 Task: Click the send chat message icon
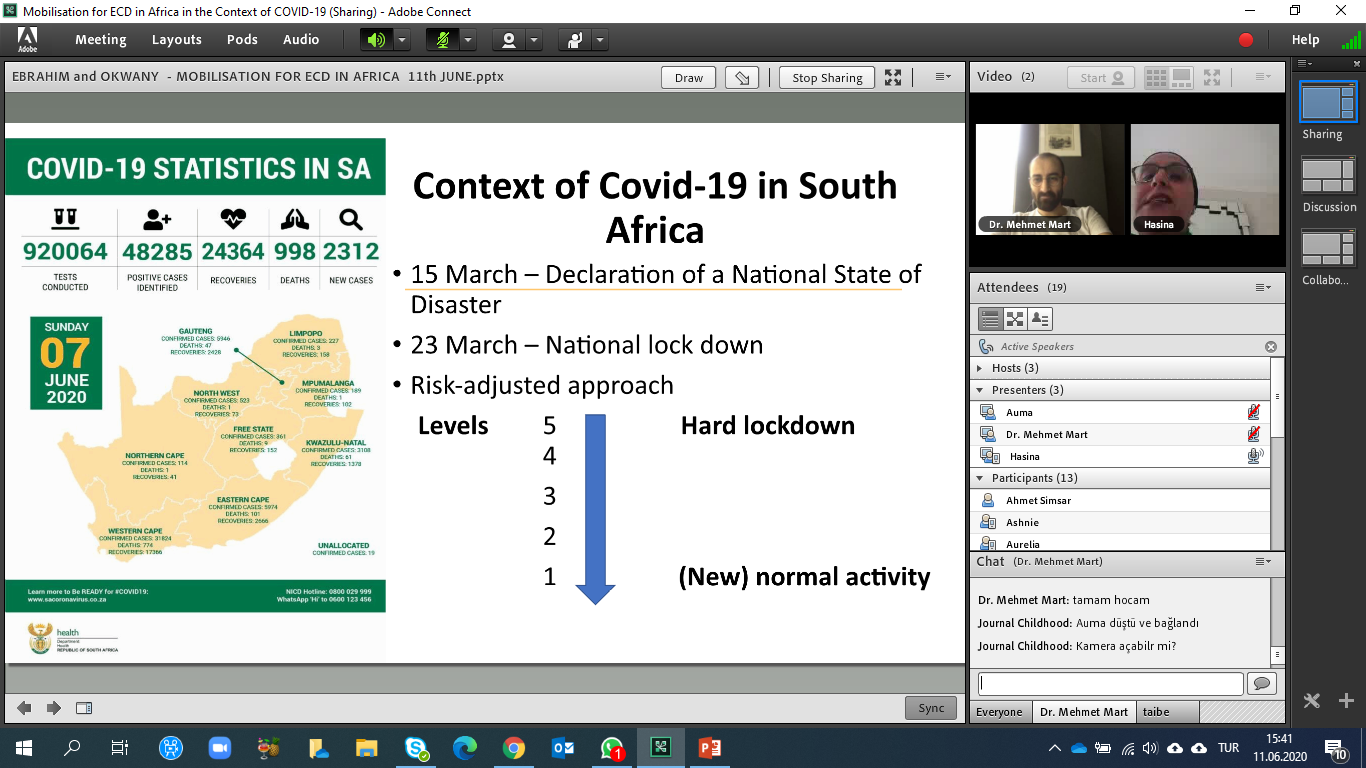(x=1259, y=683)
